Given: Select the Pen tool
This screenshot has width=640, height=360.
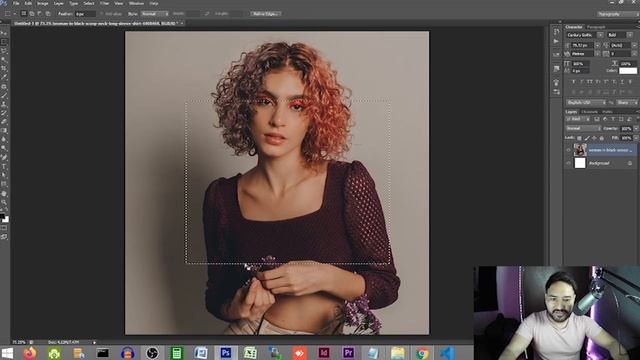Looking at the screenshot, I should [4, 157].
